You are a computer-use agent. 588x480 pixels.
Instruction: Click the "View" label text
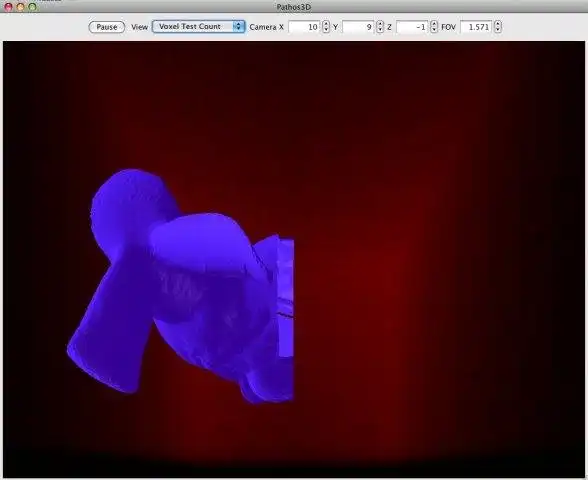pyautogui.click(x=140, y=27)
